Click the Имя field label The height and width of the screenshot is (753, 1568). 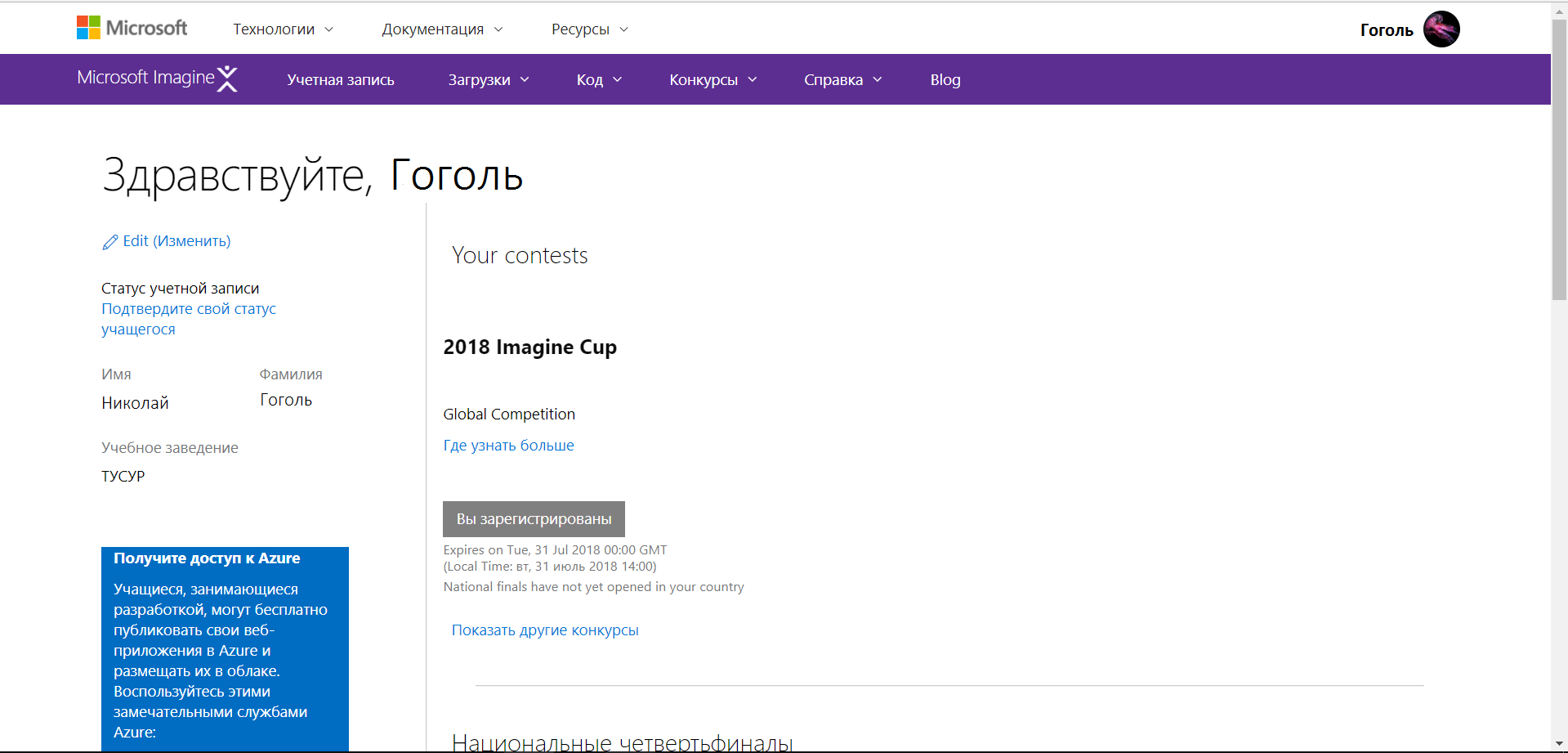click(116, 374)
